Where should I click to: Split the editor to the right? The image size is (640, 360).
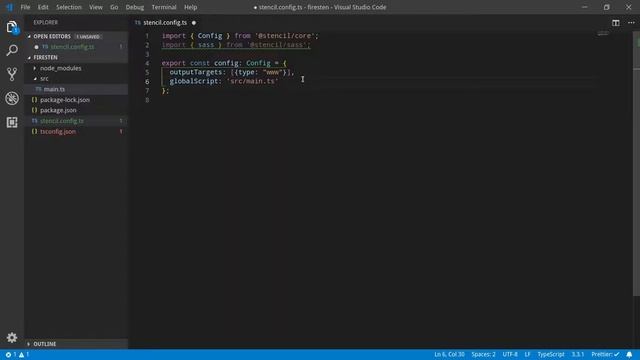pyautogui.click(x=616, y=23)
